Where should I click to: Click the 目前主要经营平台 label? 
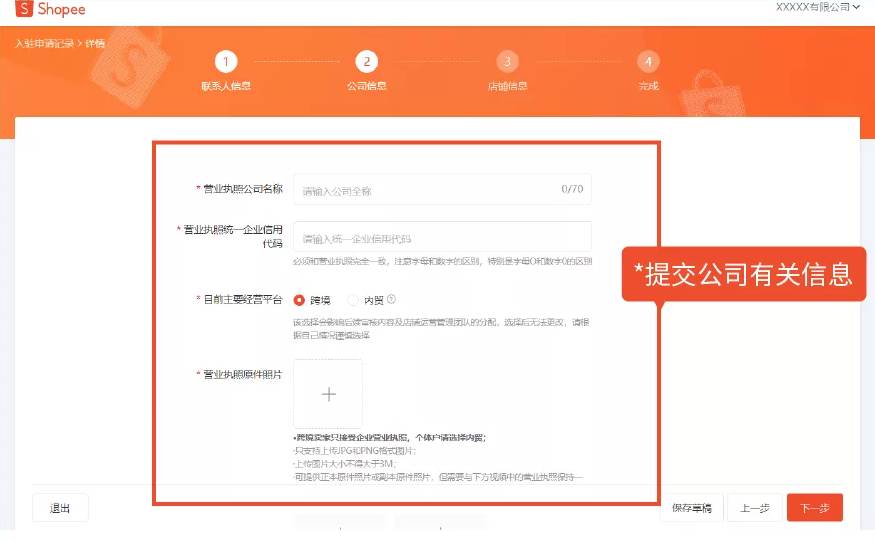(242, 299)
